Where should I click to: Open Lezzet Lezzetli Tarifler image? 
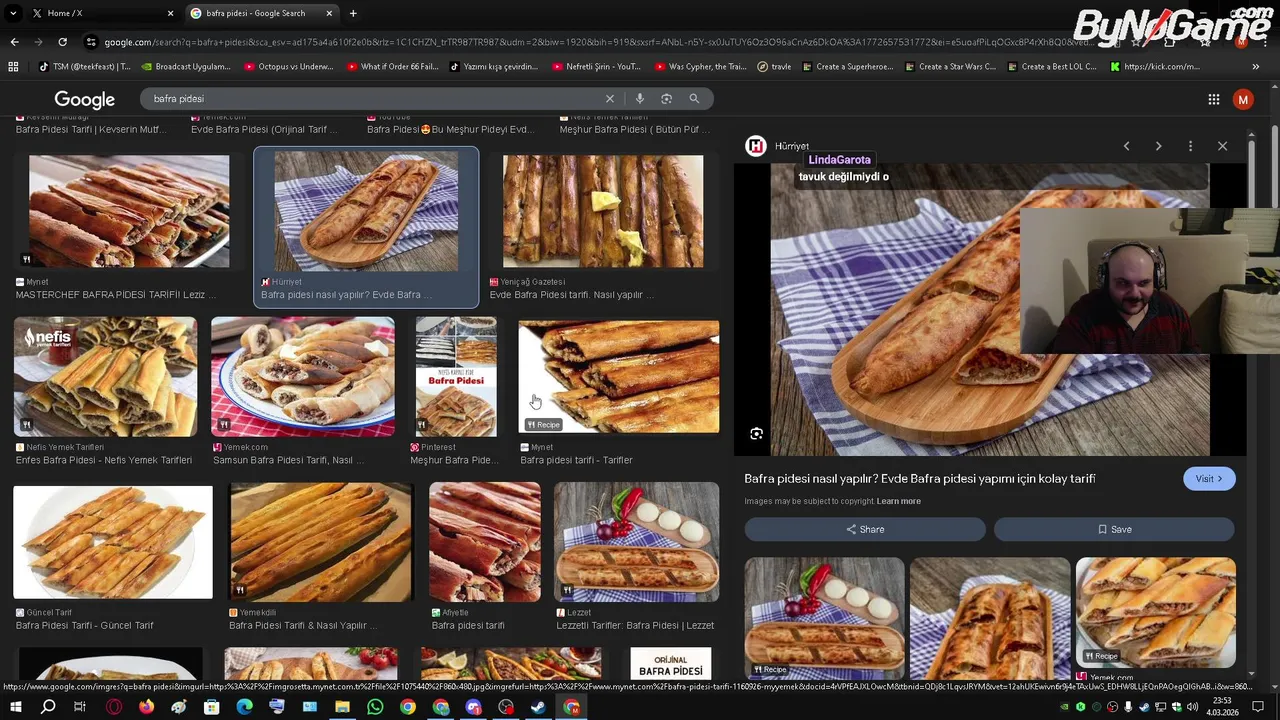pyautogui.click(x=637, y=542)
